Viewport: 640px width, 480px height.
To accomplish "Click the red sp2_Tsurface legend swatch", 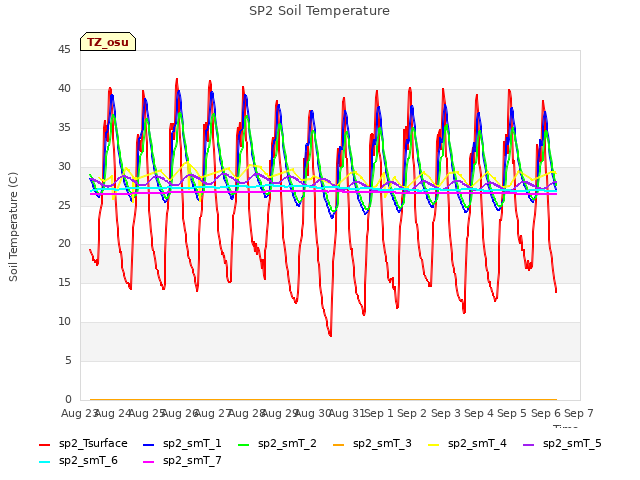I will pos(44,444).
